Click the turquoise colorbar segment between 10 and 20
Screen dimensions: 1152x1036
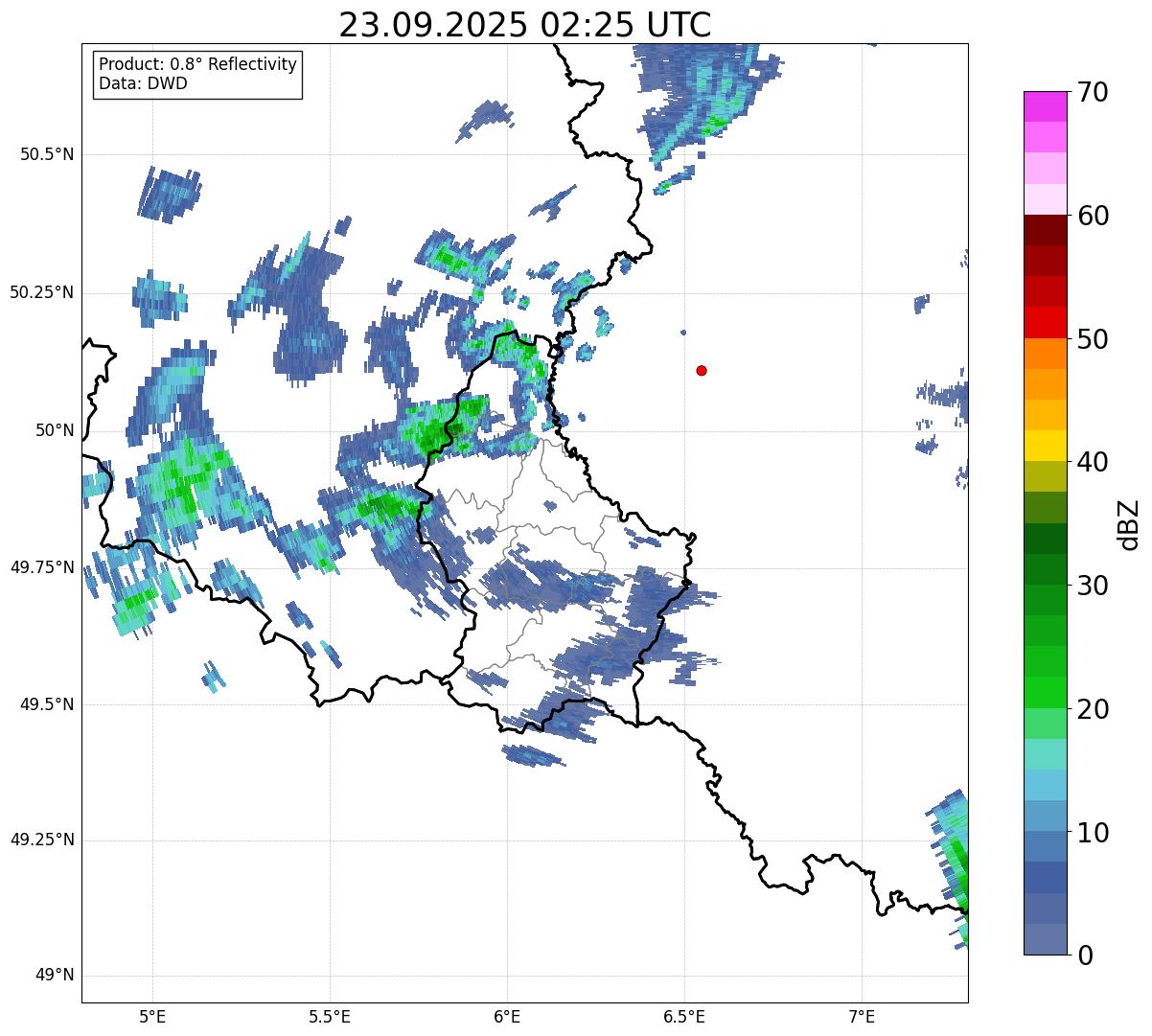coord(1045,754)
